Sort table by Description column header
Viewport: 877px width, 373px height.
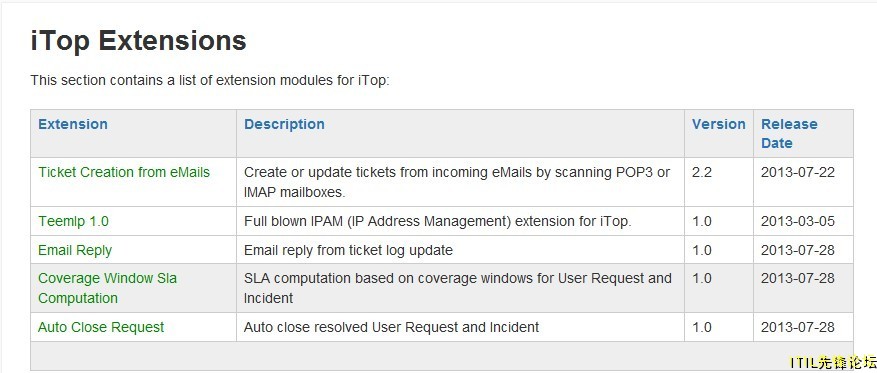[284, 124]
